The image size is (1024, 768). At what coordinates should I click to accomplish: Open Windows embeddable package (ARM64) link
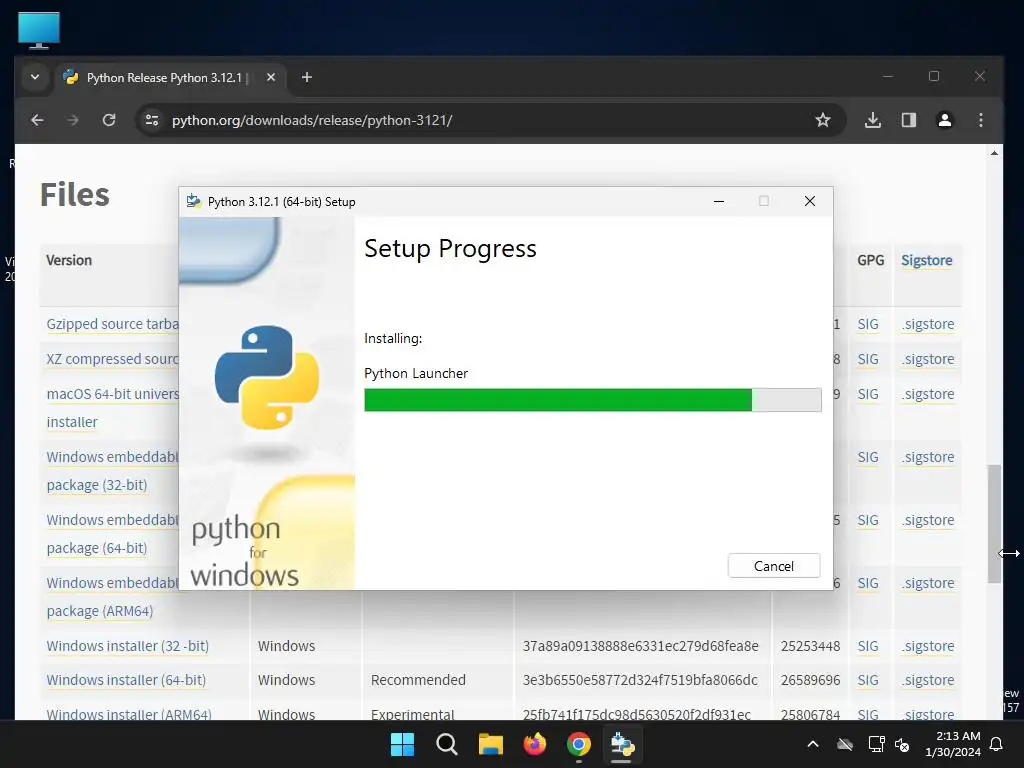pyautogui.click(x=112, y=596)
